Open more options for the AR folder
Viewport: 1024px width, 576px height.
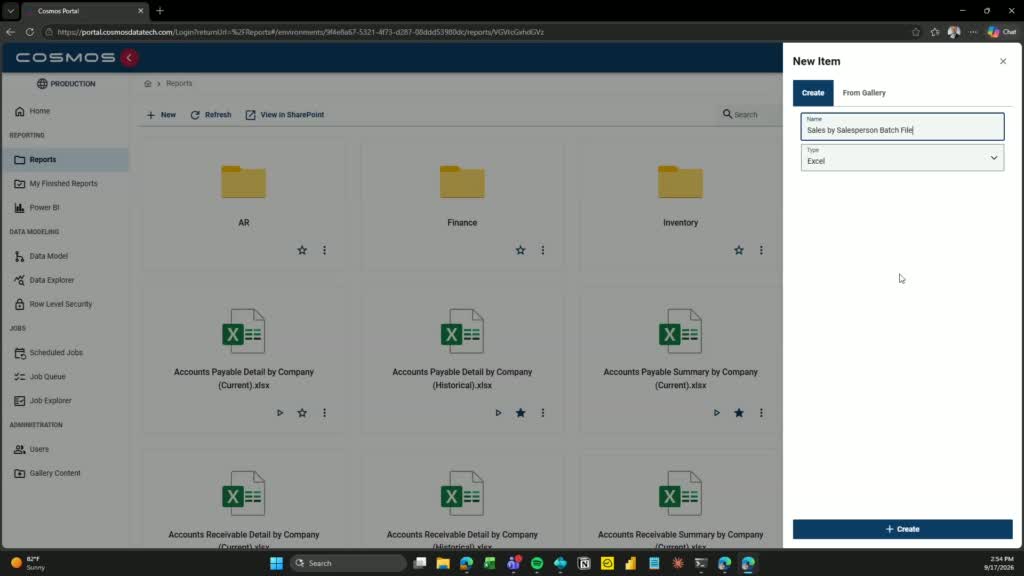point(325,250)
